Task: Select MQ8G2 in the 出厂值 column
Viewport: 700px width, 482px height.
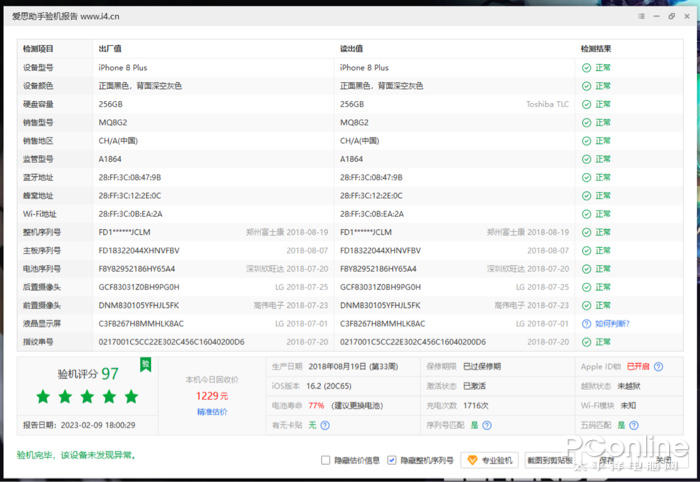Action: [113, 123]
